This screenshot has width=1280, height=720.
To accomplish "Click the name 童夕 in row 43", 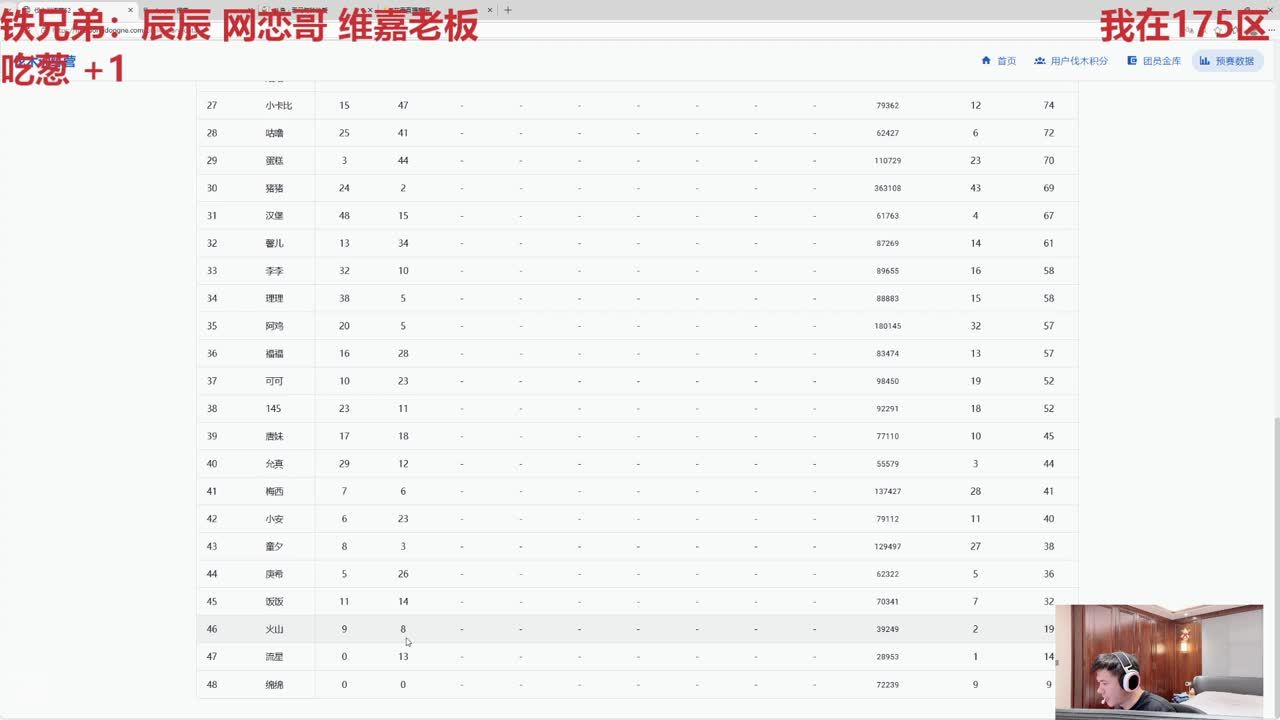I will pyautogui.click(x=274, y=546).
